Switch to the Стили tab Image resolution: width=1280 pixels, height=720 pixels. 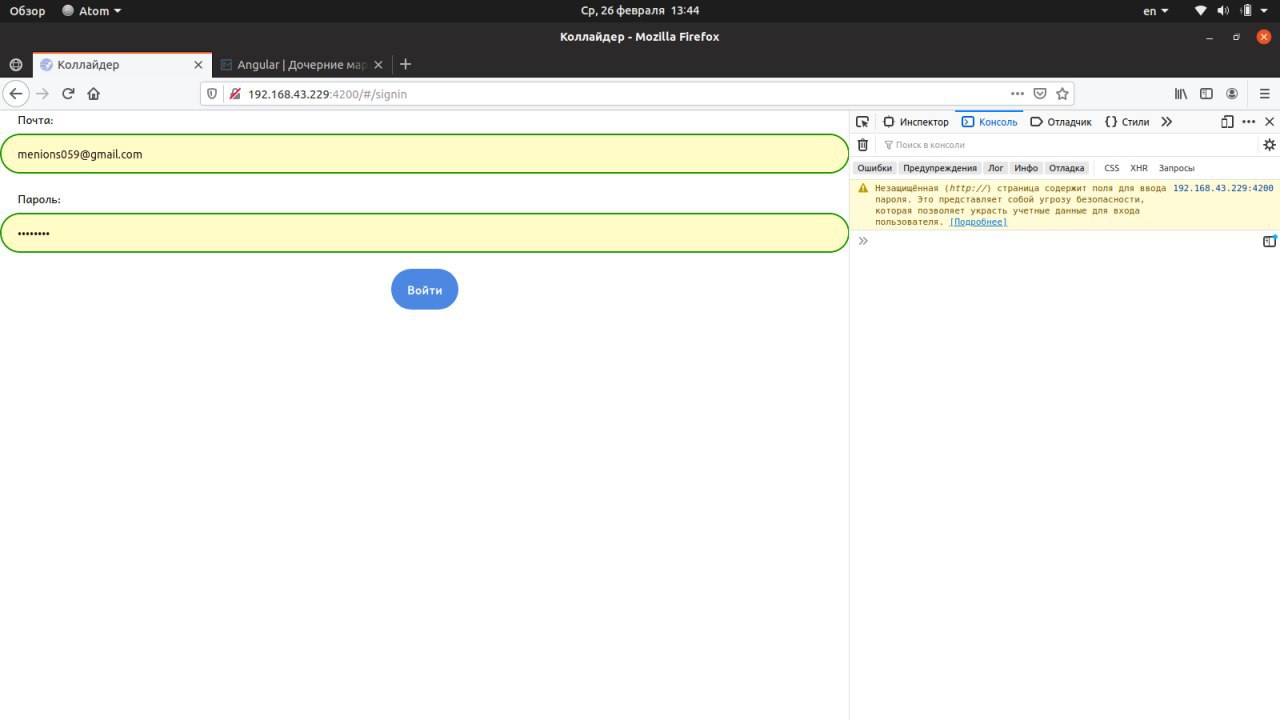(x=1127, y=122)
